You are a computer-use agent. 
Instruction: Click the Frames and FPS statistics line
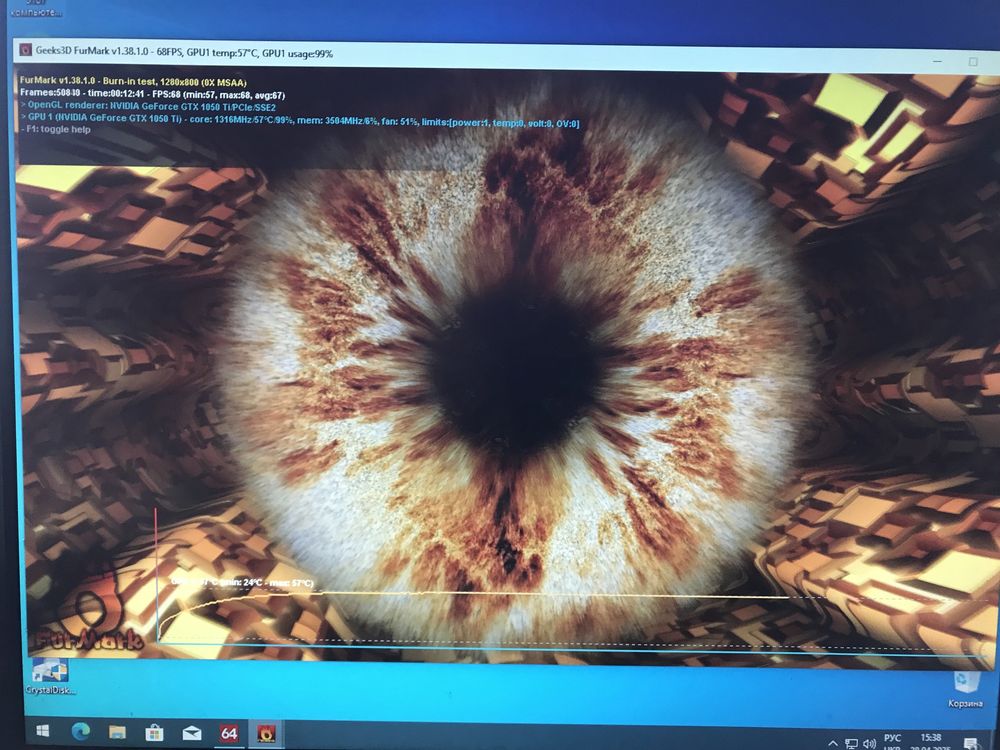152,94
